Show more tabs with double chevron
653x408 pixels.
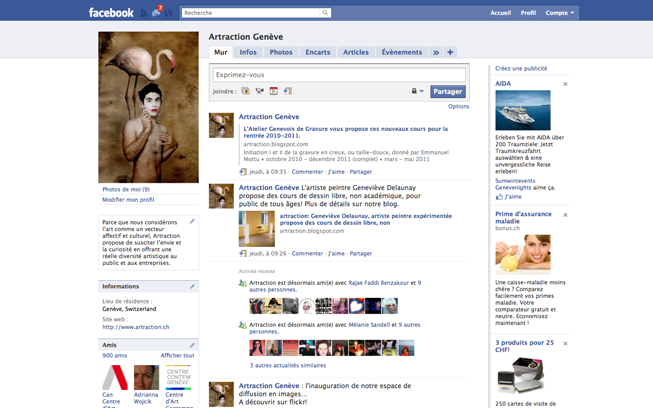435,52
